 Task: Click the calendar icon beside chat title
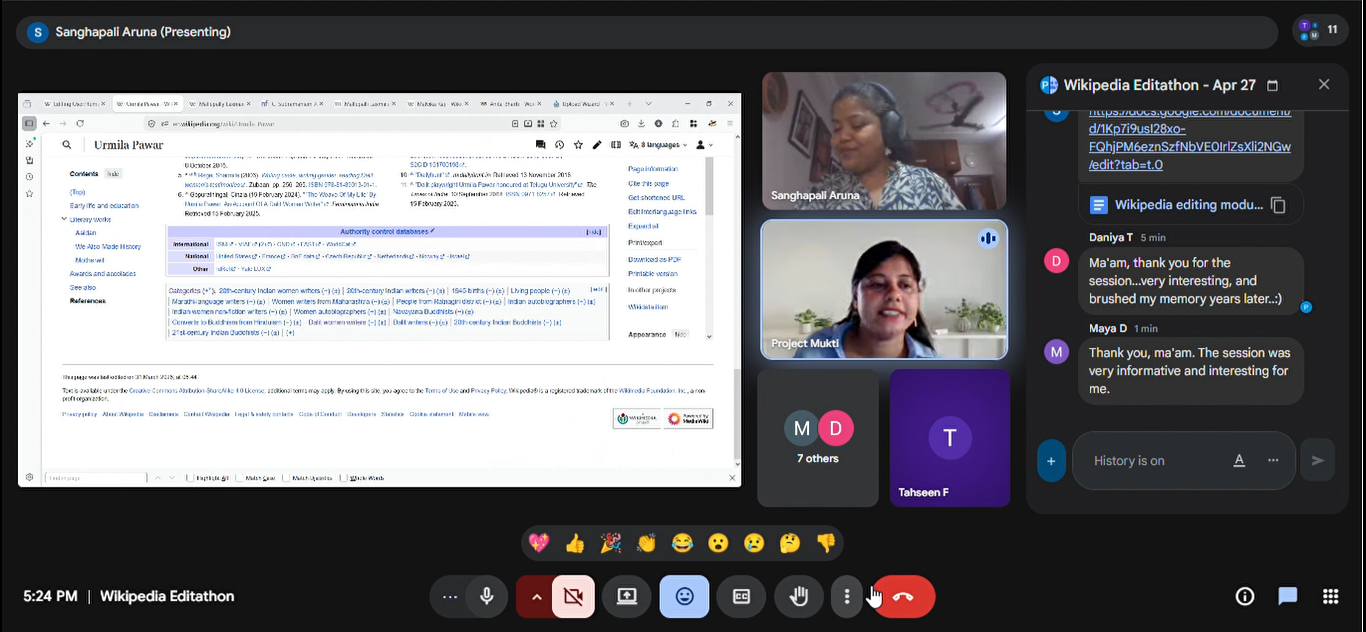click(1272, 85)
